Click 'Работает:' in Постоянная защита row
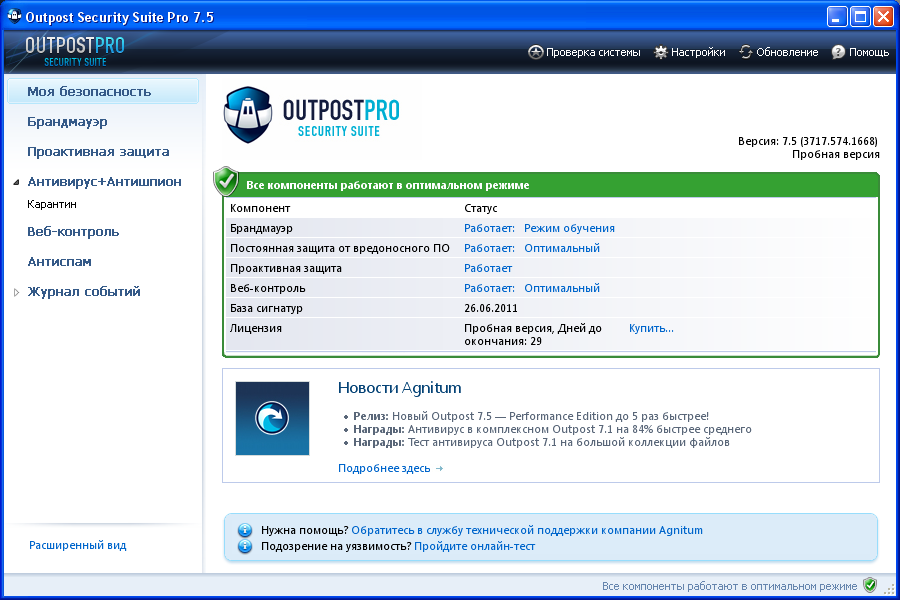Viewport: 900px width, 600px height. tap(489, 248)
